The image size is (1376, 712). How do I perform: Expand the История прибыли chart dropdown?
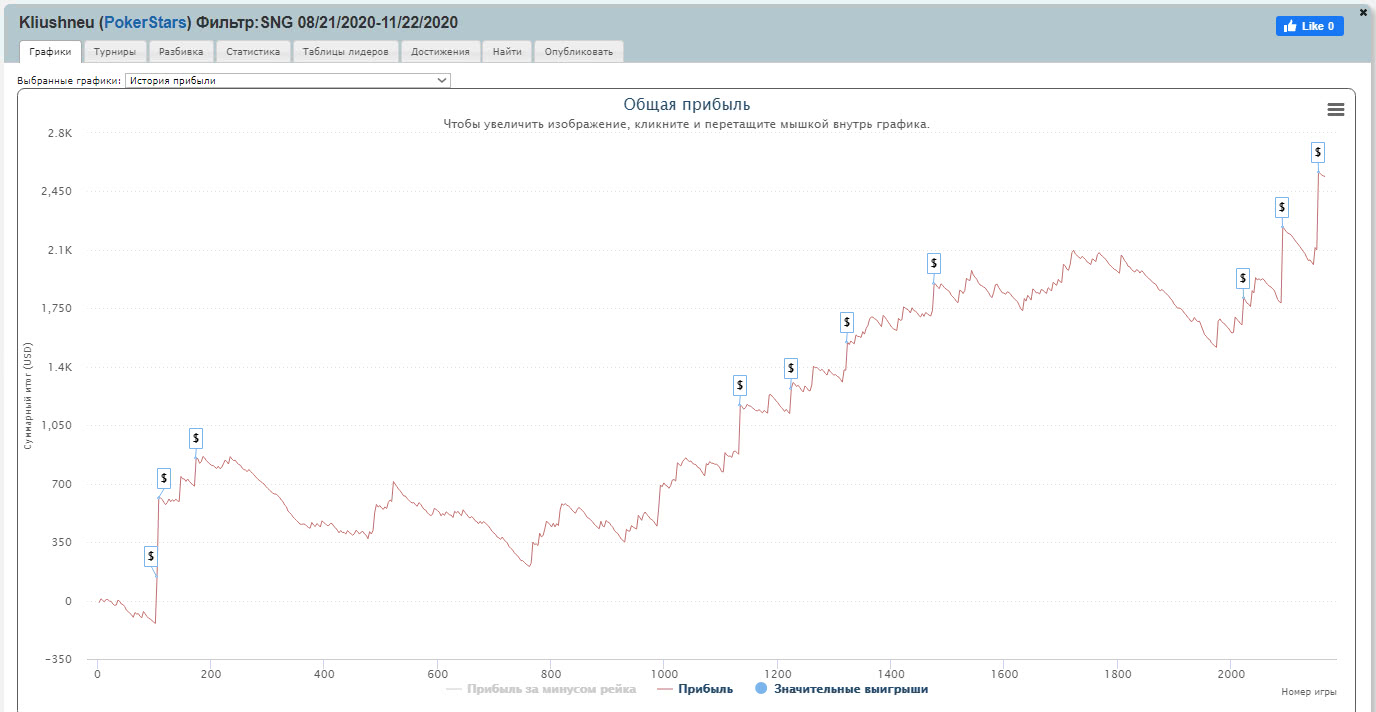tap(288, 81)
